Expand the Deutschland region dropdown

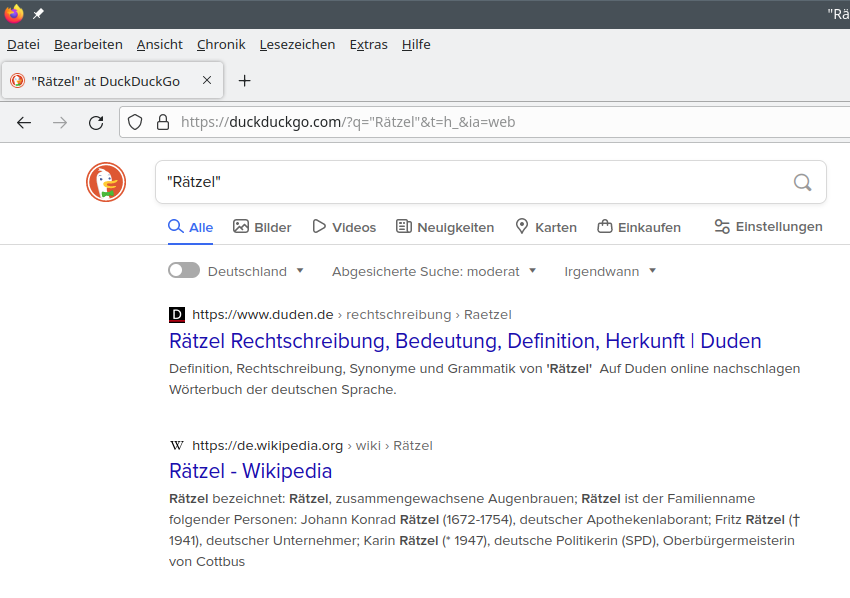coord(255,271)
